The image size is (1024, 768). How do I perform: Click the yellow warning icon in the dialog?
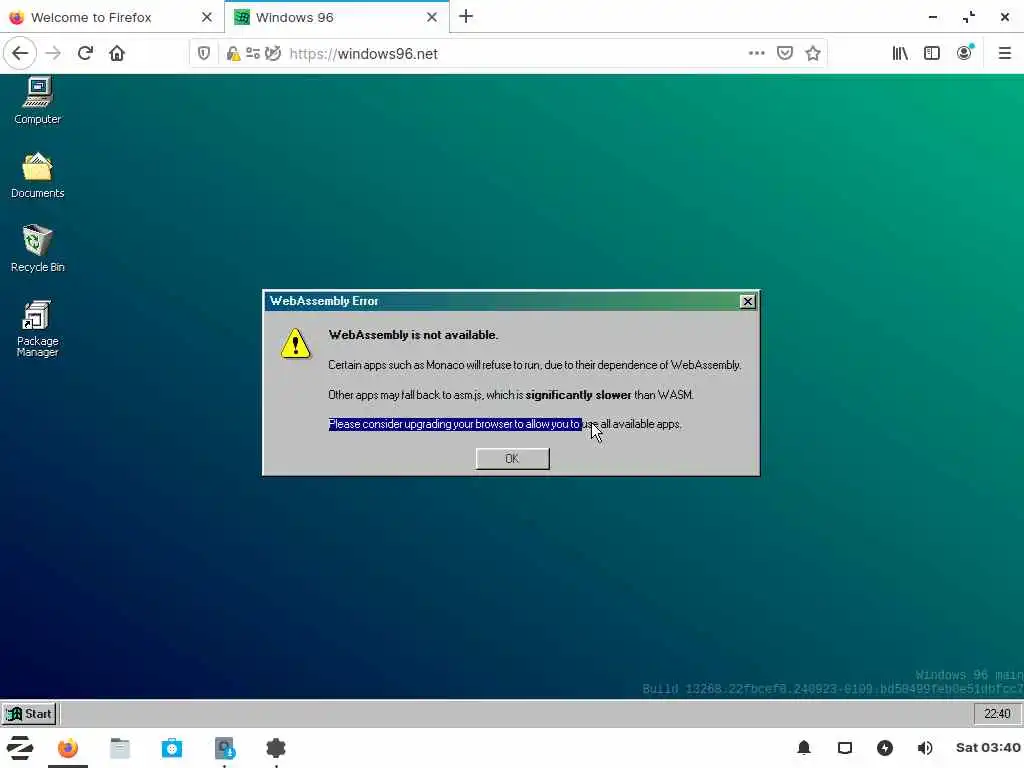coord(295,344)
